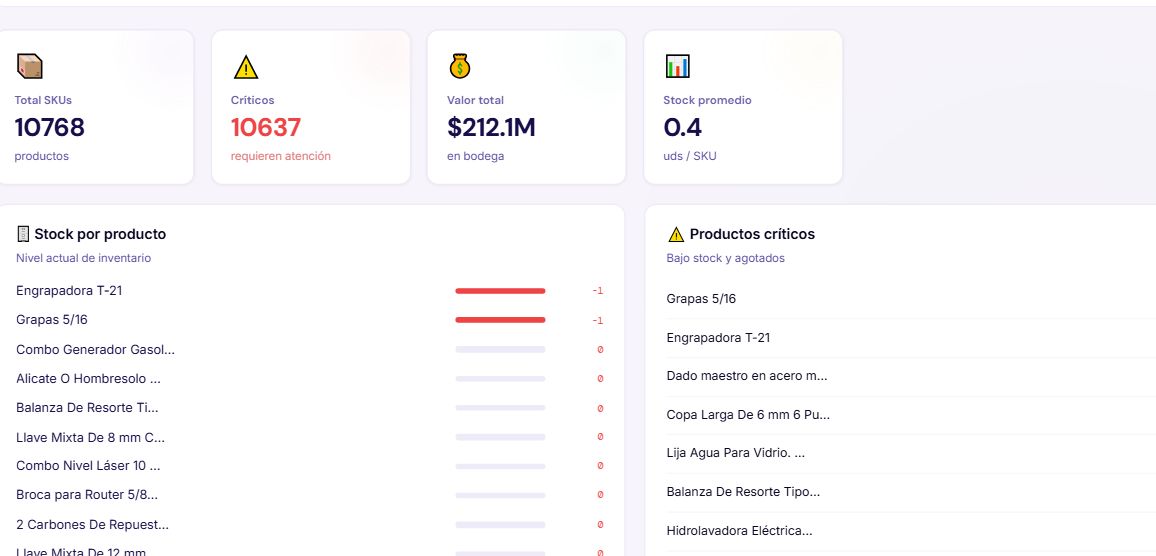Click the red stock bar for Engrapadora T-21

click(x=500, y=291)
